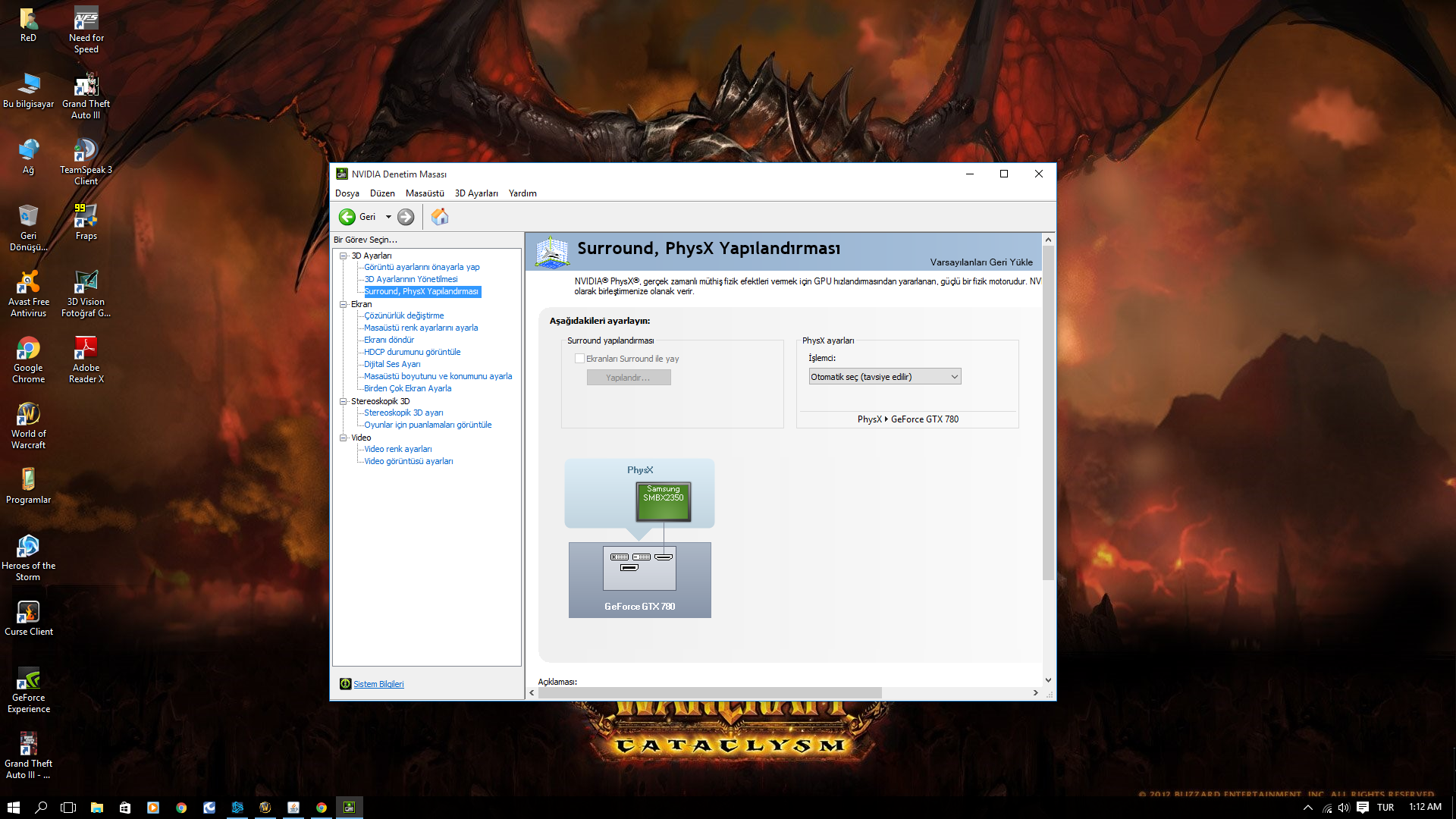This screenshot has width=1456, height=819.
Task: Open Geri Dönüşüm recycle bin icon
Action: [28, 228]
